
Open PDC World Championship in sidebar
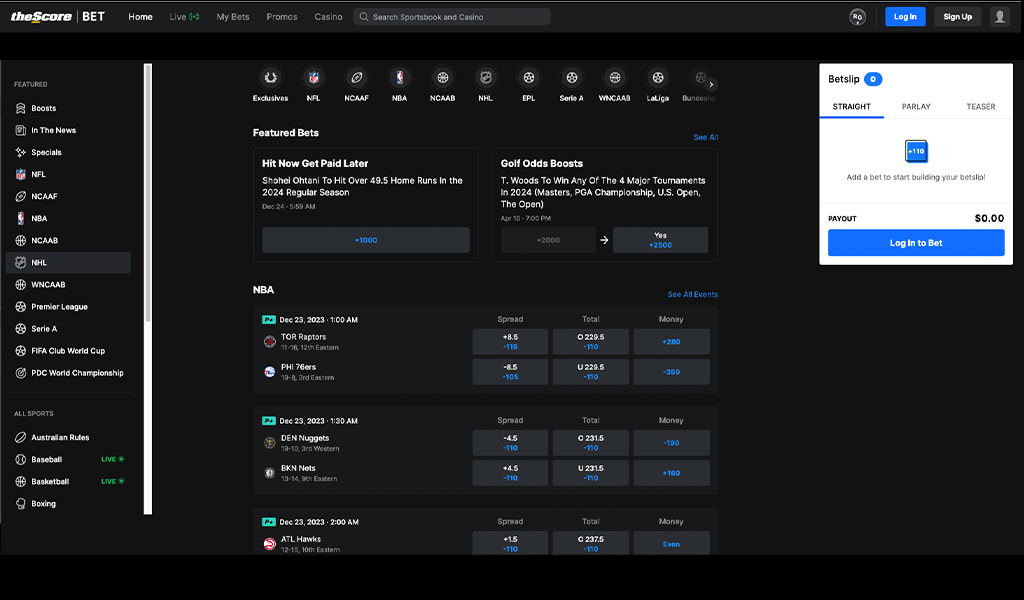69,373
